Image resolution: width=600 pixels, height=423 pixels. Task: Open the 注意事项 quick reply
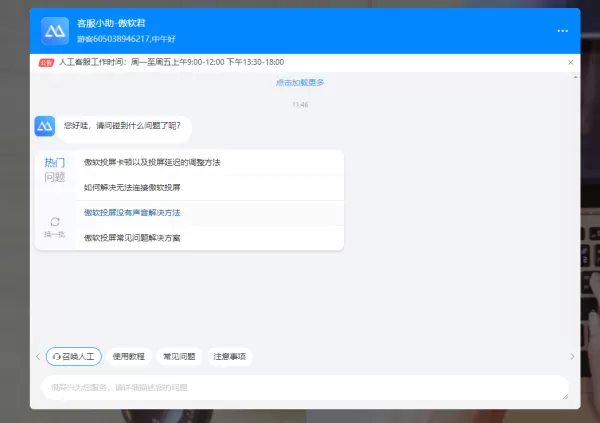230,356
